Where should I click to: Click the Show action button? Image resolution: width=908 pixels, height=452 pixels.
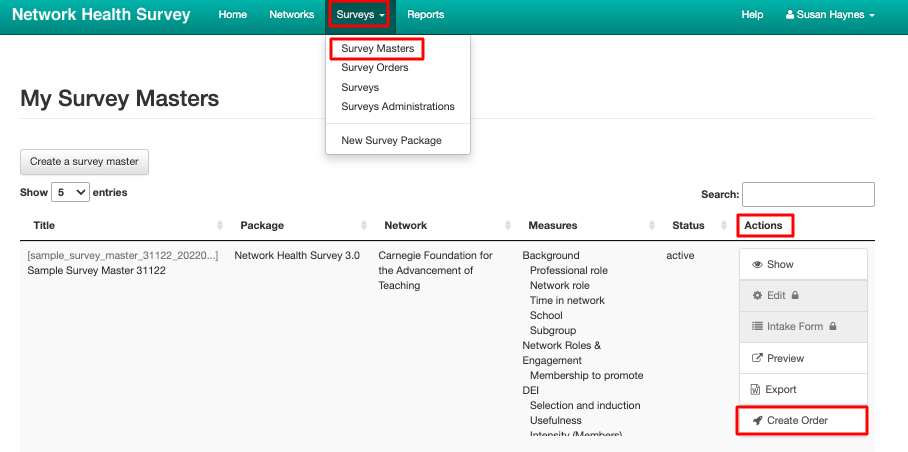(803, 264)
